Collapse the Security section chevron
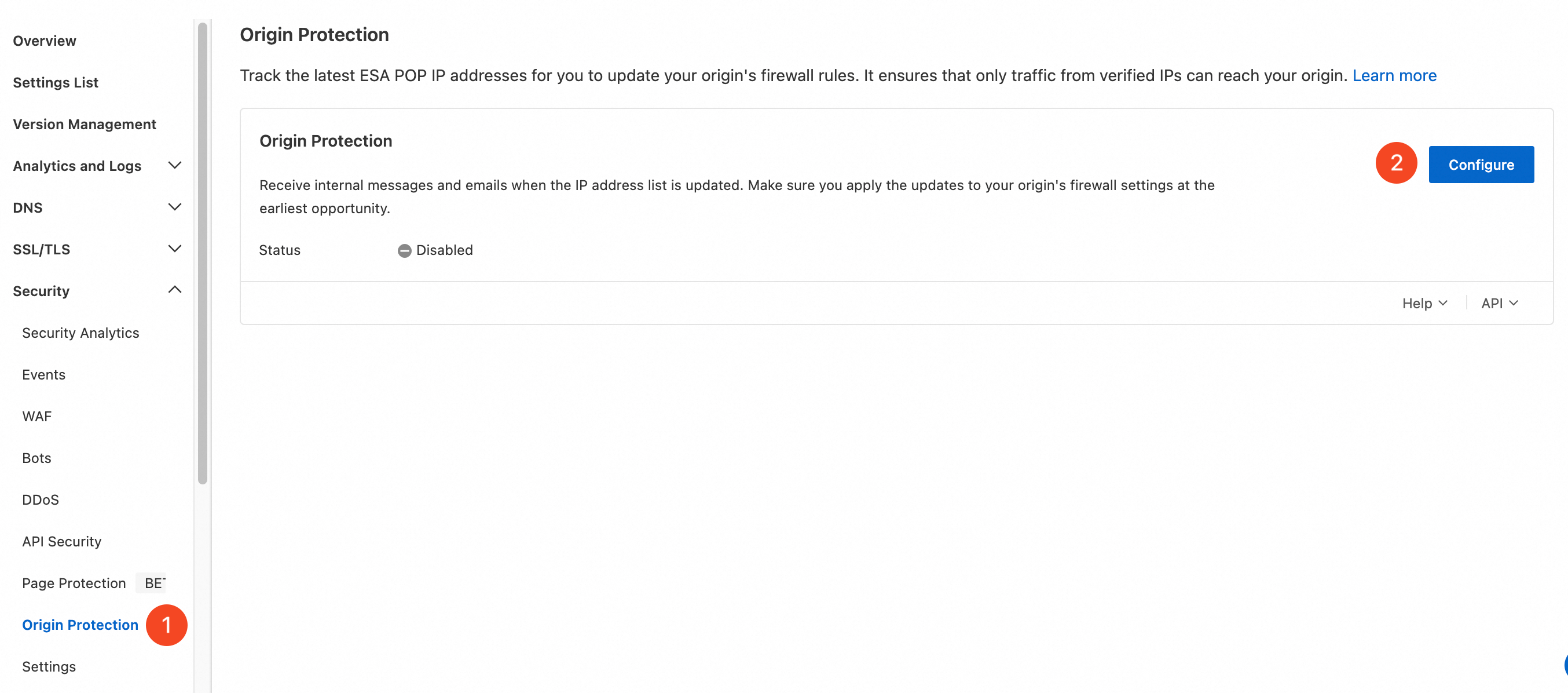This screenshot has width=1568, height=693. (x=175, y=290)
